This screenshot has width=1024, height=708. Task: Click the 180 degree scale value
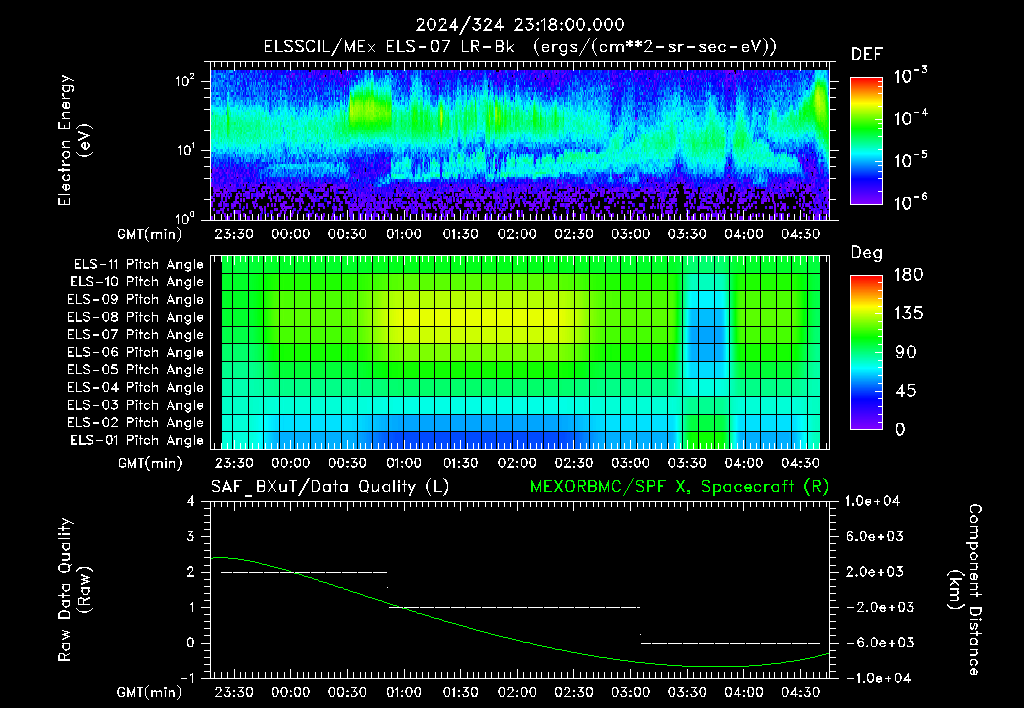click(x=908, y=275)
